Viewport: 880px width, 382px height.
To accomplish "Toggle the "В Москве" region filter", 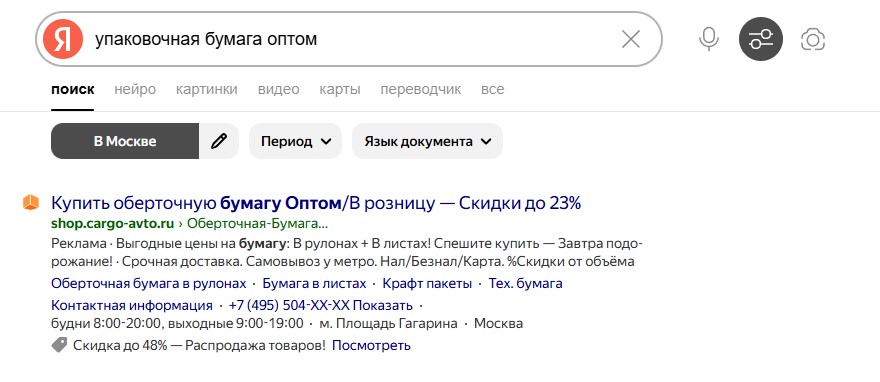I will click(x=125, y=141).
